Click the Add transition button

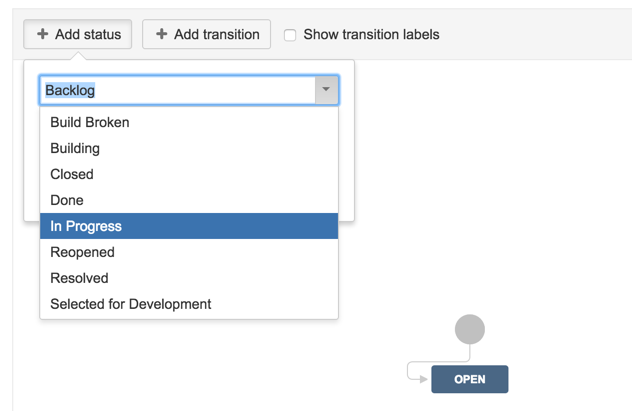pyautogui.click(x=206, y=34)
